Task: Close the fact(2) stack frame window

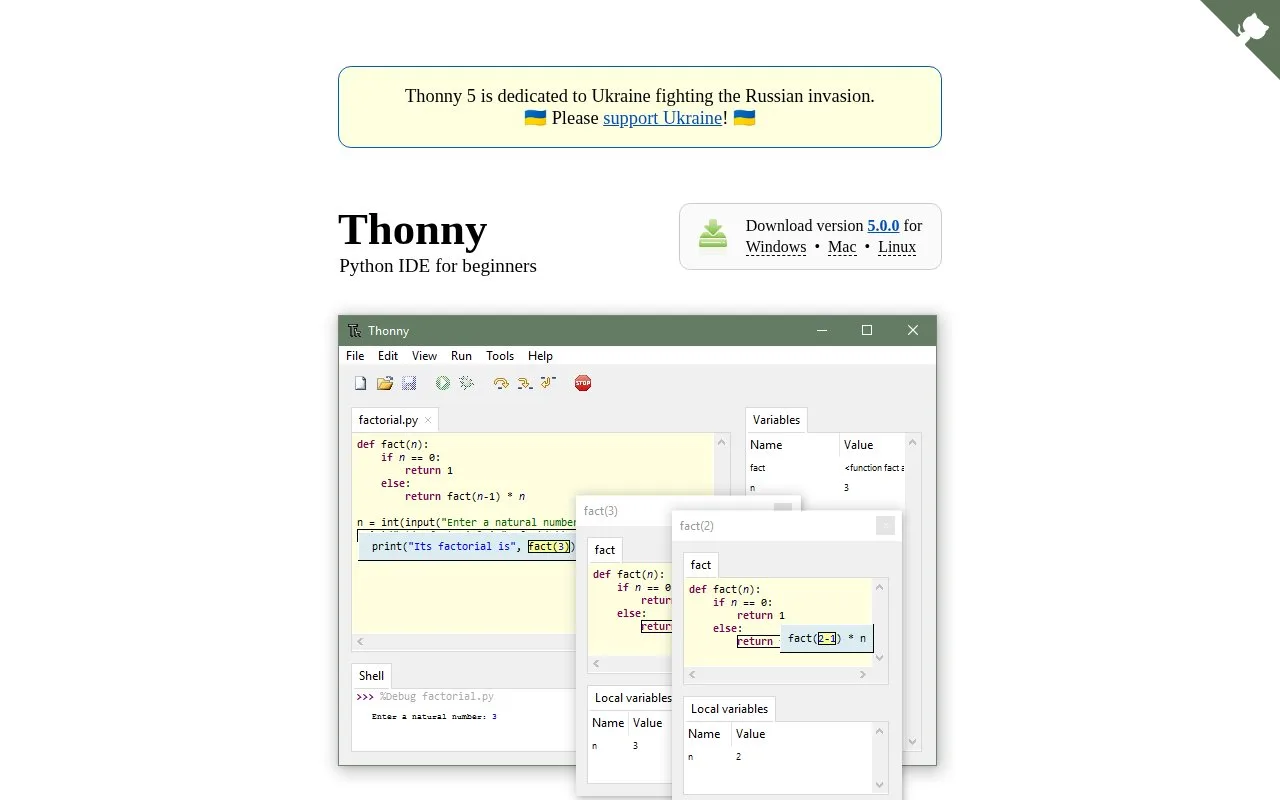Action: click(885, 525)
